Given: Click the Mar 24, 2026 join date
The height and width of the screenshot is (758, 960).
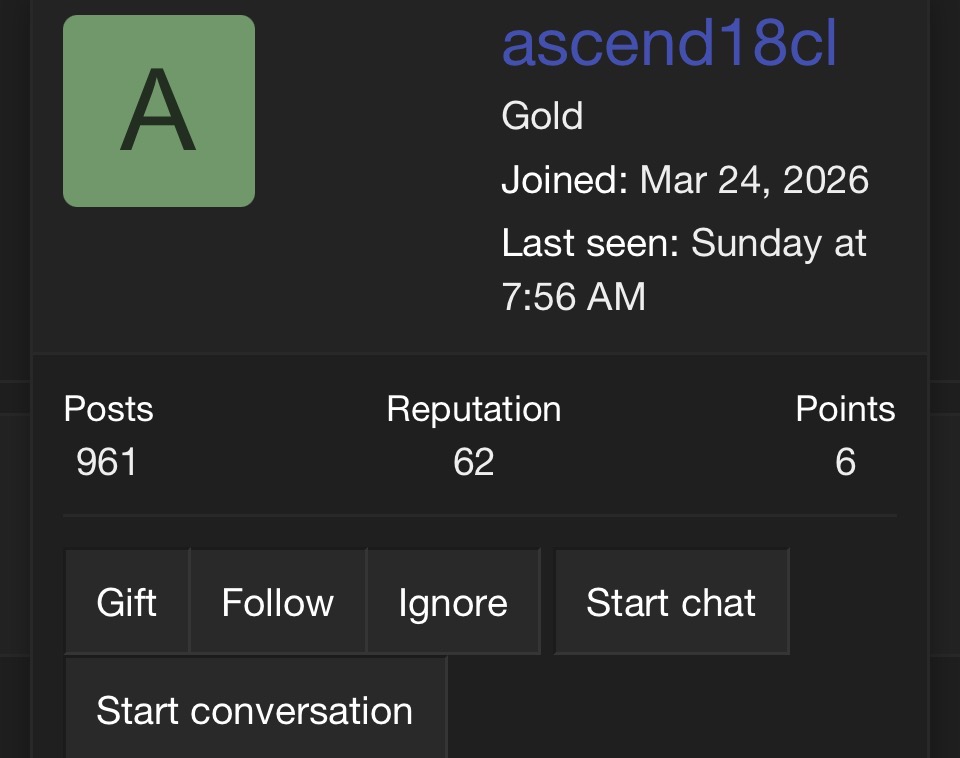Looking at the screenshot, I should click(x=754, y=181).
